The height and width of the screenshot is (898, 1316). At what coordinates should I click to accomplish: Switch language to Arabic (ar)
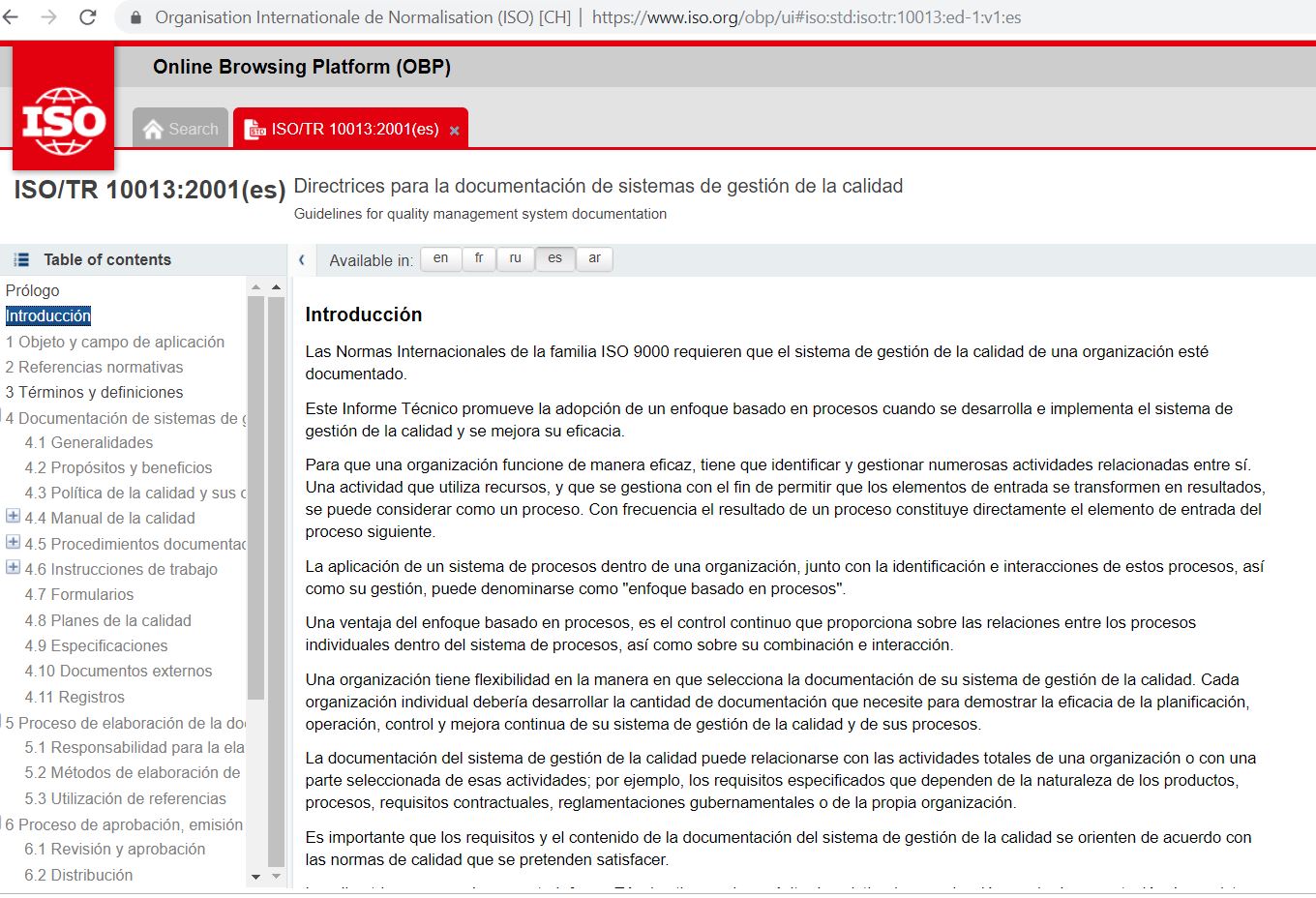[x=594, y=258]
